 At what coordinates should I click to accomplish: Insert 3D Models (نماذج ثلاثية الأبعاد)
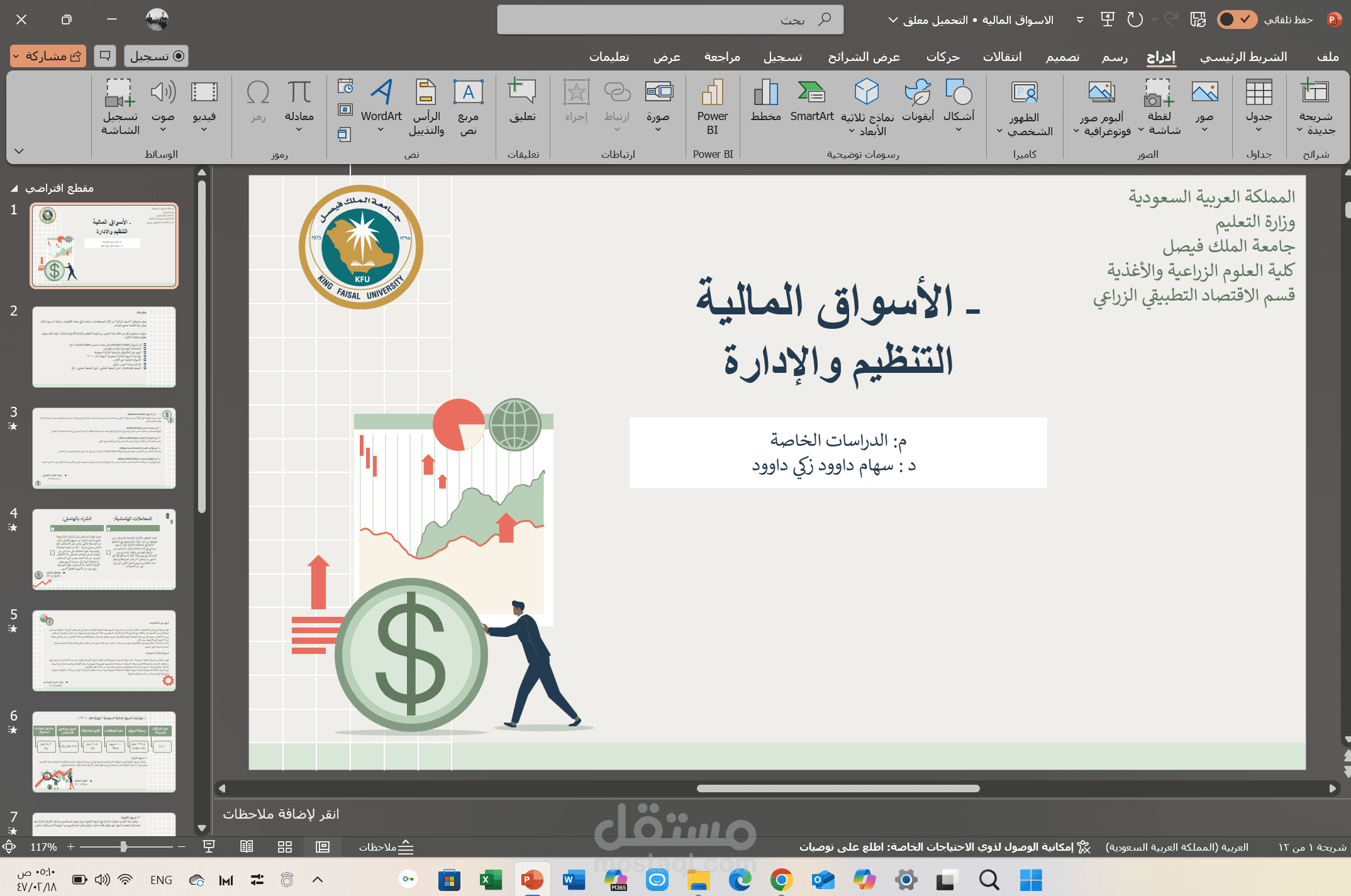point(867,107)
